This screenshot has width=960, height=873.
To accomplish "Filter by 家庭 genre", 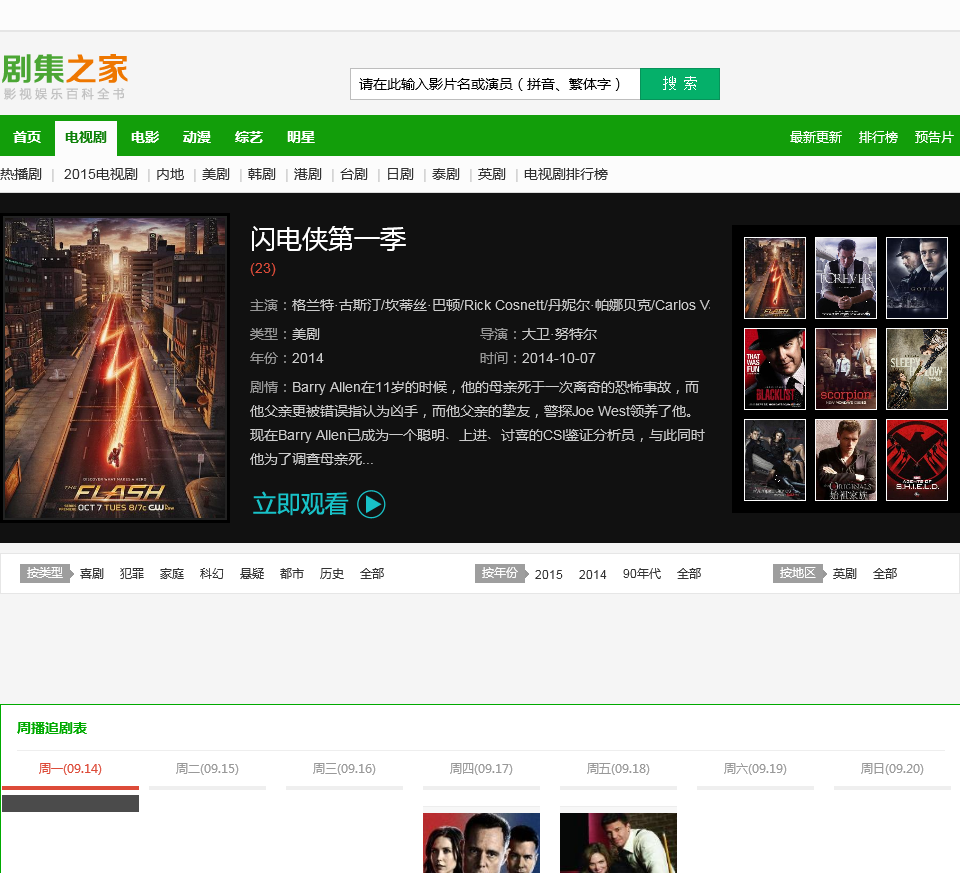I will coord(172,574).
